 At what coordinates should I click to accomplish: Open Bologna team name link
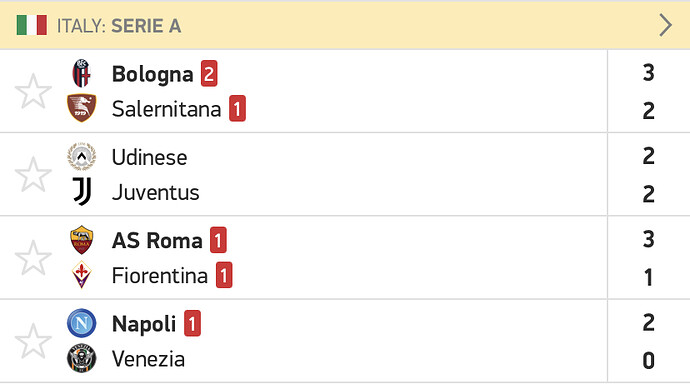pyautogui.click(x=152, y=74)
